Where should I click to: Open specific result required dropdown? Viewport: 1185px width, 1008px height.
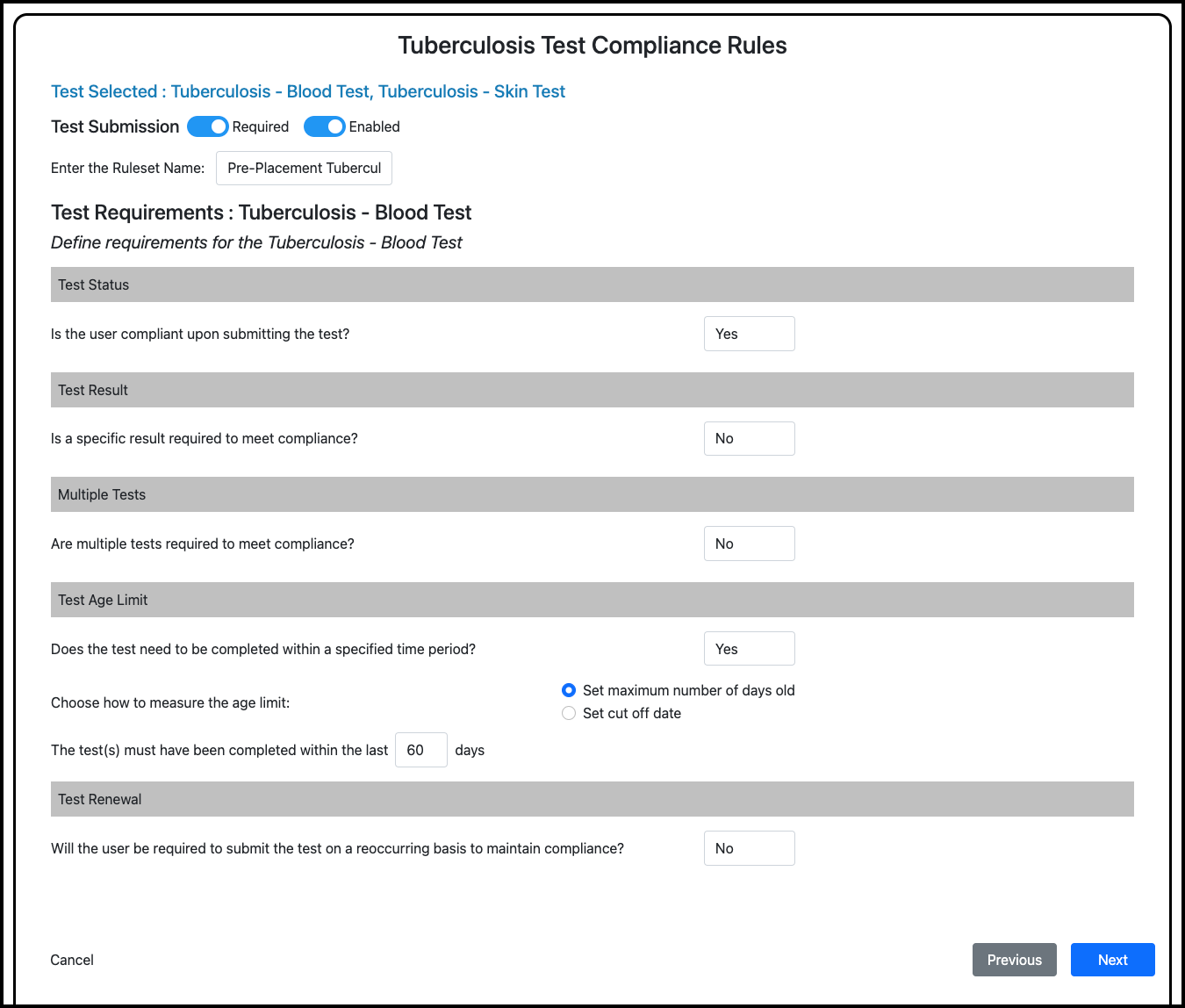[x=749, y=438]
